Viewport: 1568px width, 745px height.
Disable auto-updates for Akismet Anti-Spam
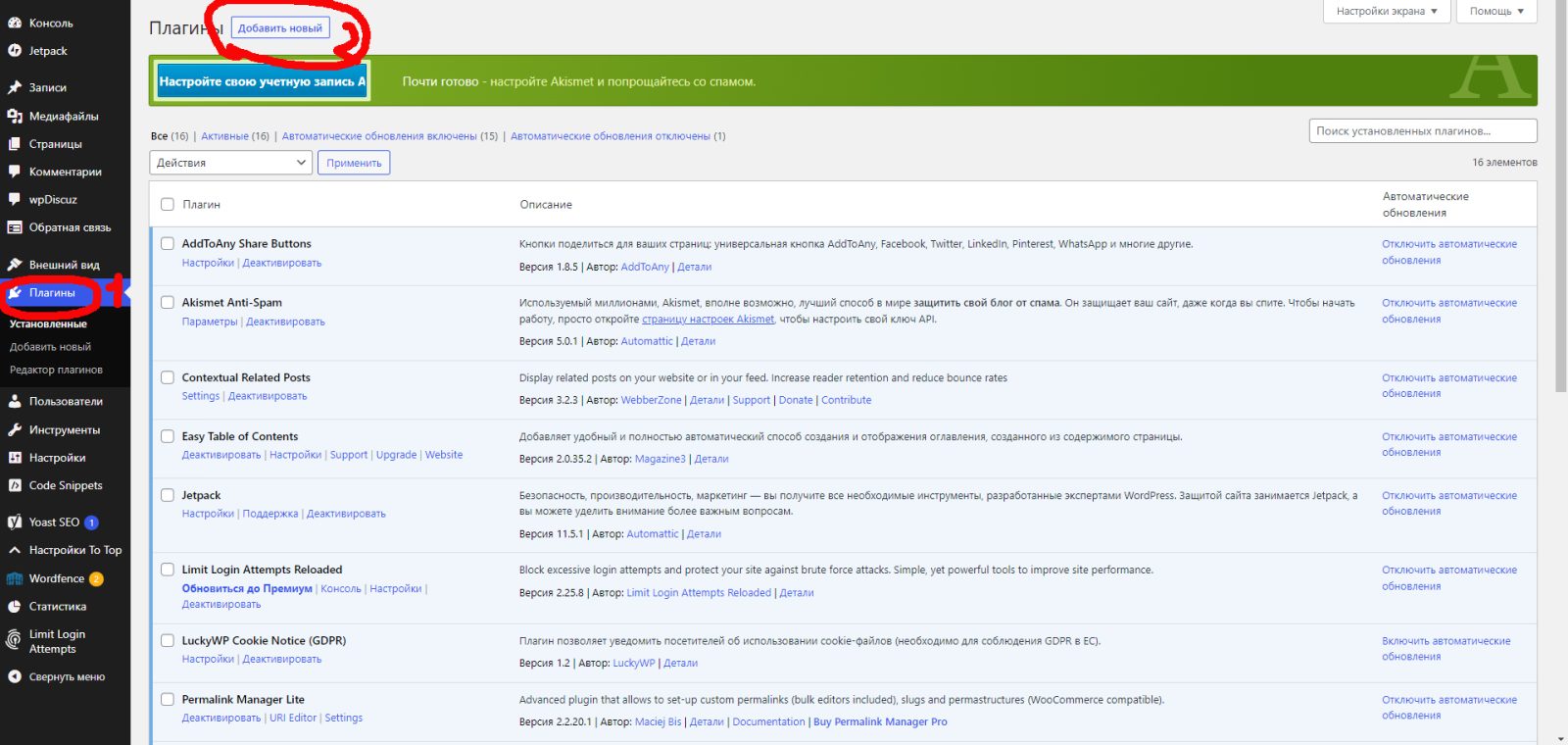(x=1449, y=311)
